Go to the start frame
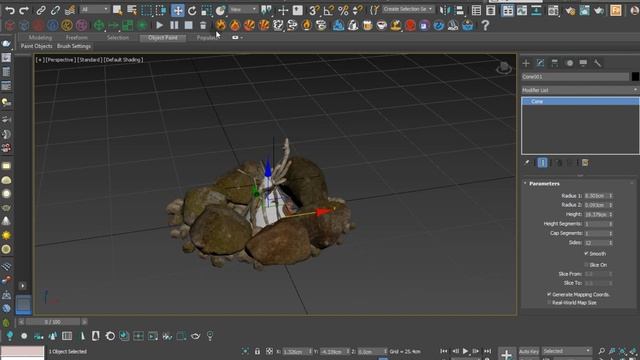The height and width of the screenshot is (360, 640). (444, 351)
